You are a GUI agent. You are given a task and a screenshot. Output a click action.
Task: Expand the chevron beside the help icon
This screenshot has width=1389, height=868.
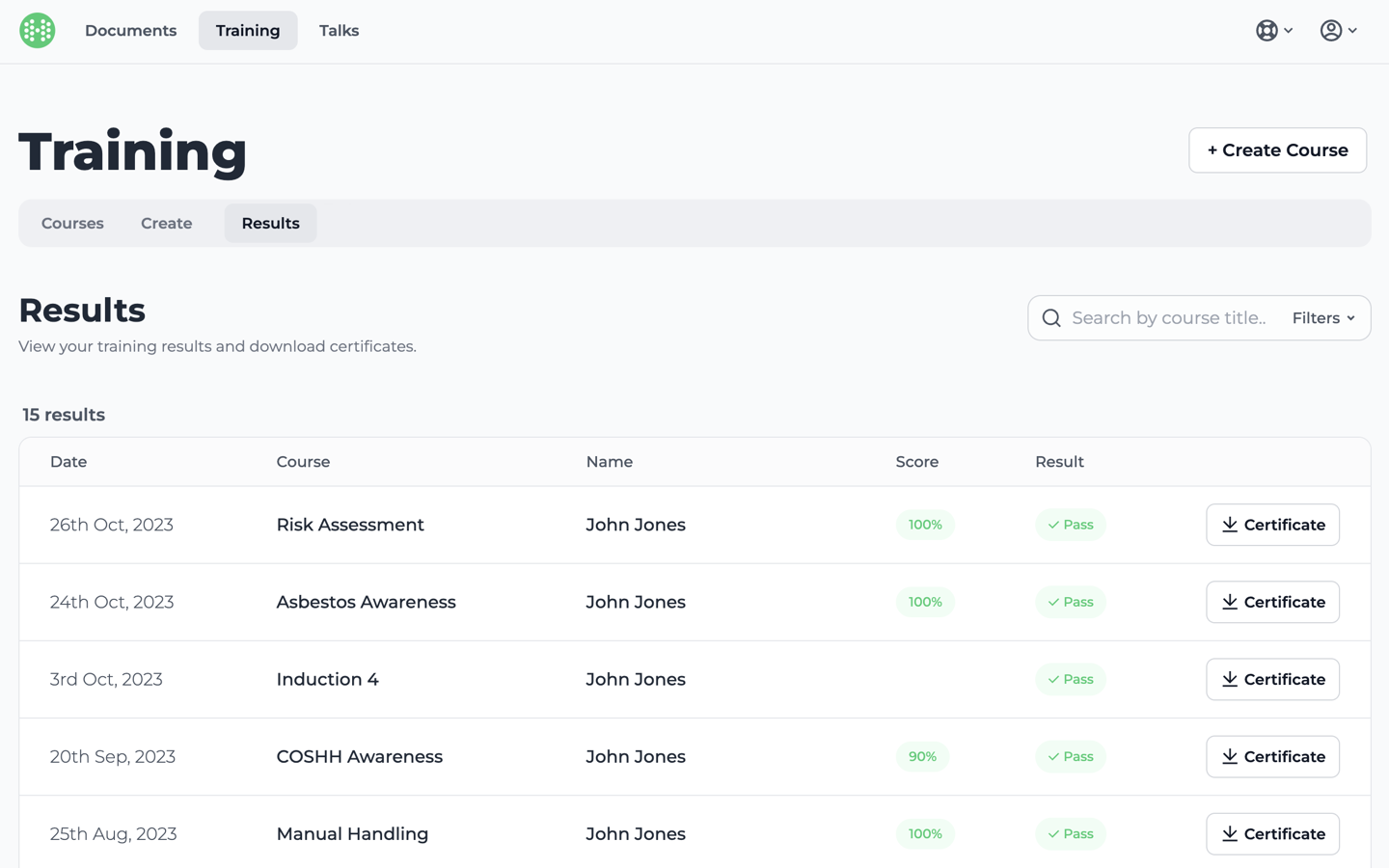pyautogui.click(x=1289, y=31)
